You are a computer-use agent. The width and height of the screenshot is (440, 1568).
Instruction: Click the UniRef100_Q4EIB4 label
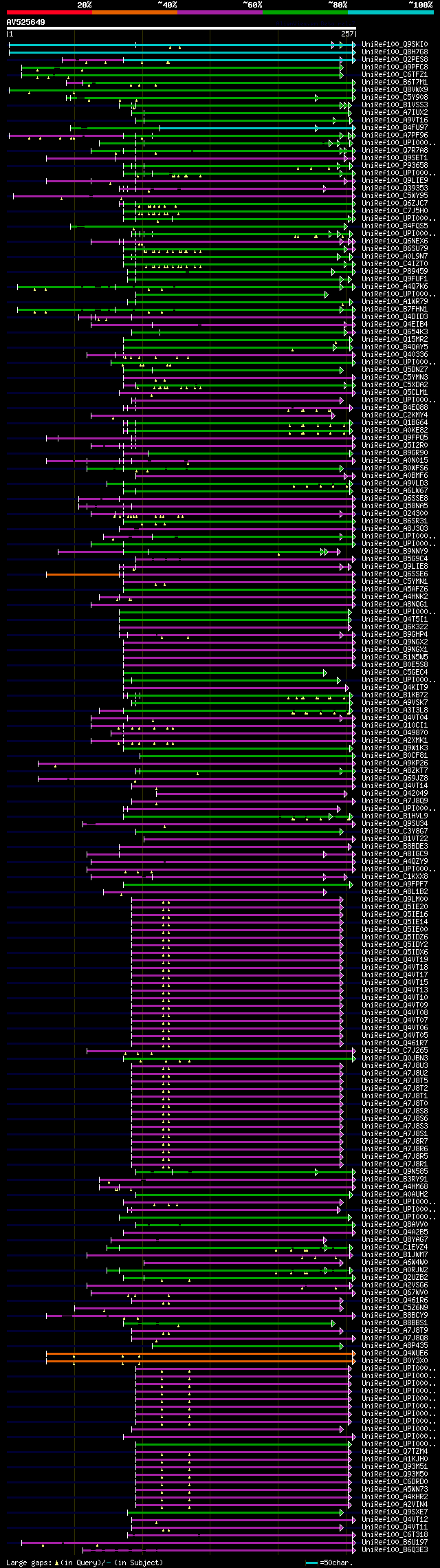point(395,325)
